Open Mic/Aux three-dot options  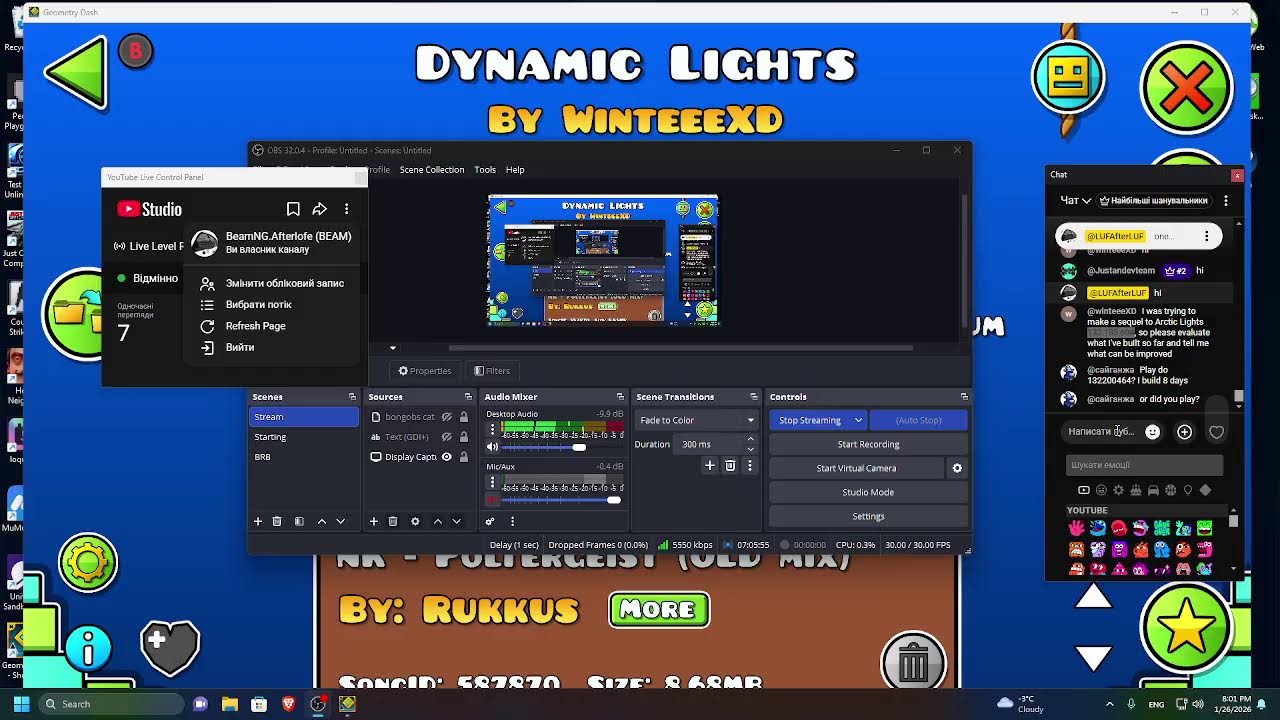[492, 482]
